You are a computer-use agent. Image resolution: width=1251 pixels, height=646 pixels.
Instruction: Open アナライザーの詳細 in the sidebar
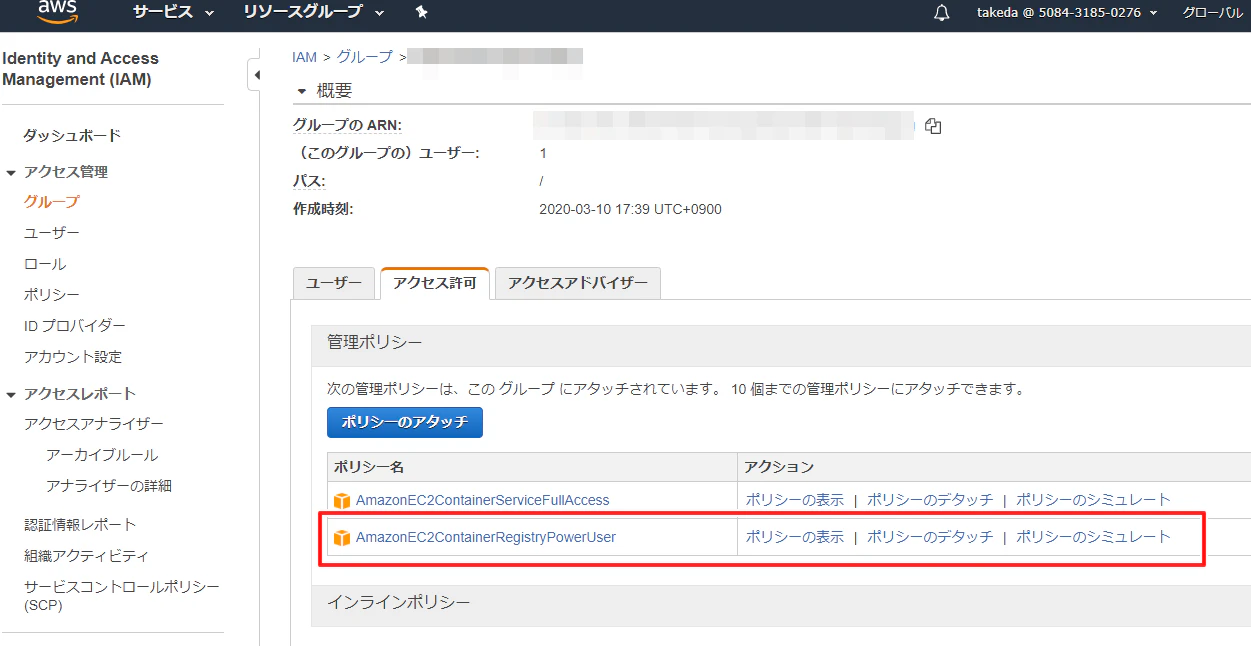pos(109,486)
